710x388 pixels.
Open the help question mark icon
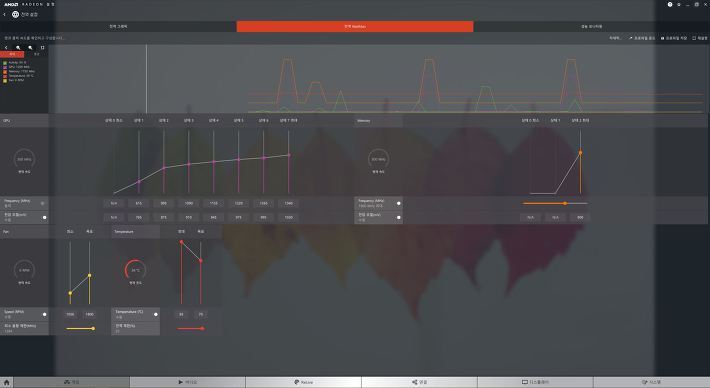[x=670, y=5]
